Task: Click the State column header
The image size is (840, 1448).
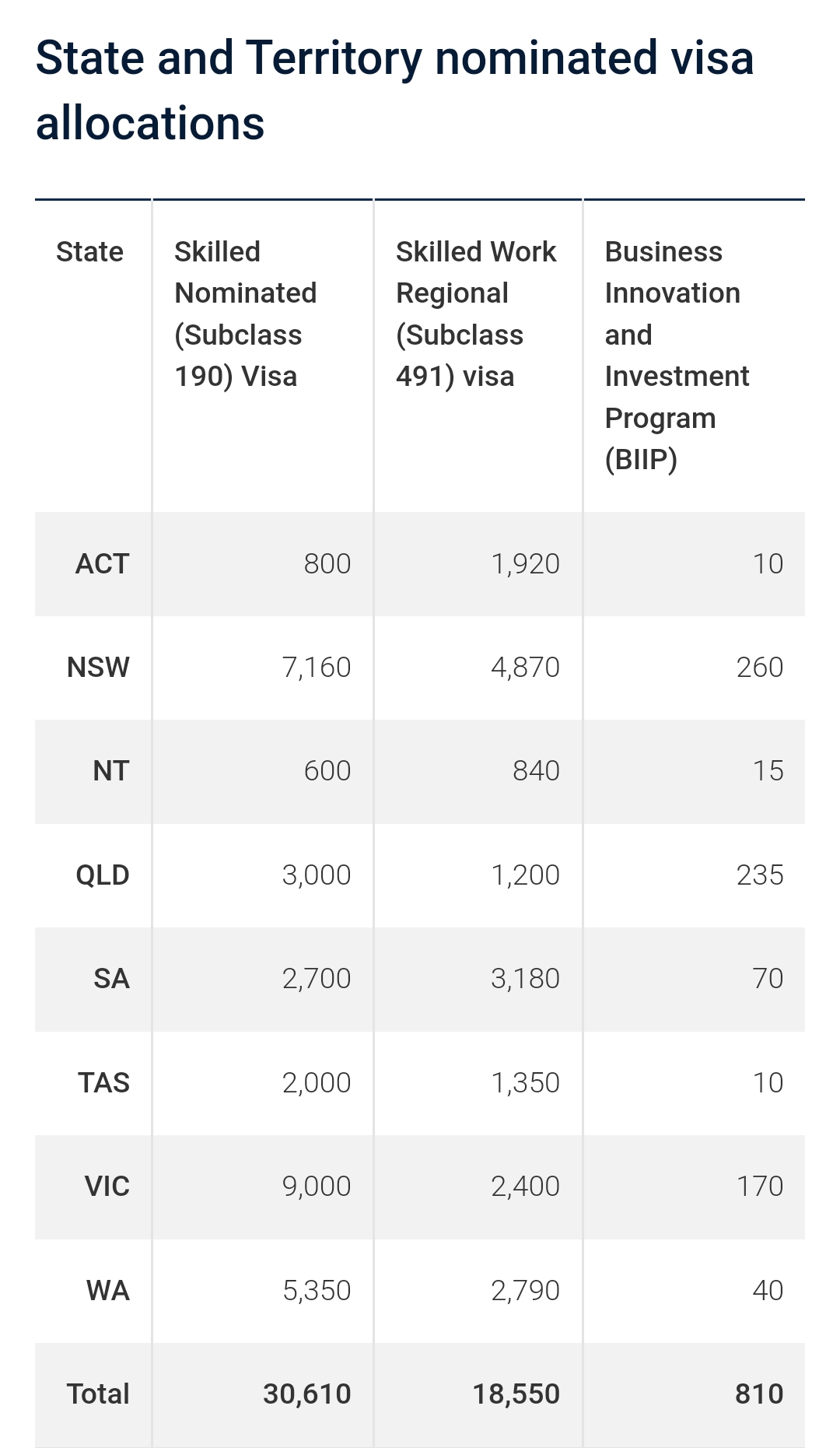Action: 89,252
